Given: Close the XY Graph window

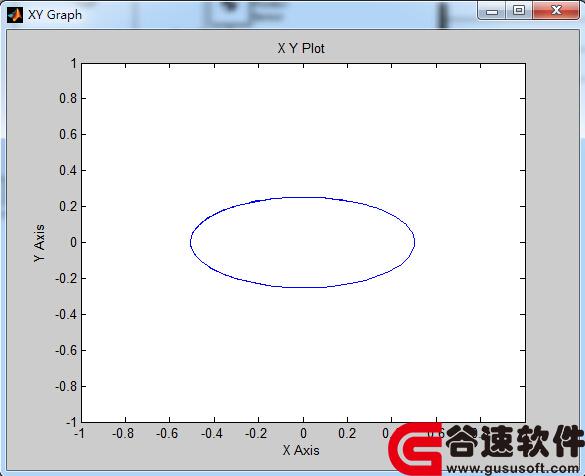Looking at the screenshot, I should click(556, 10).
